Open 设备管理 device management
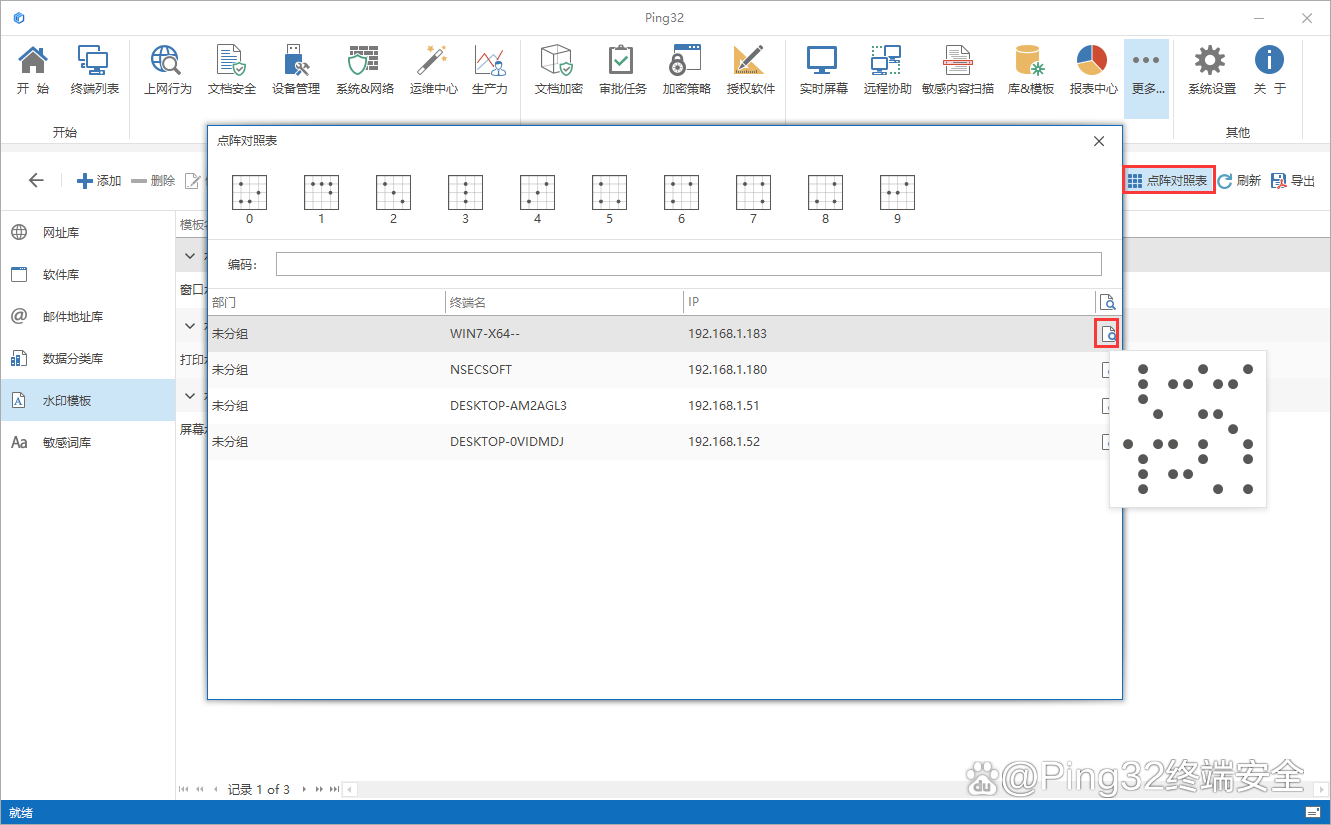Screen dimensions: 1331x825 pos(295,70)
